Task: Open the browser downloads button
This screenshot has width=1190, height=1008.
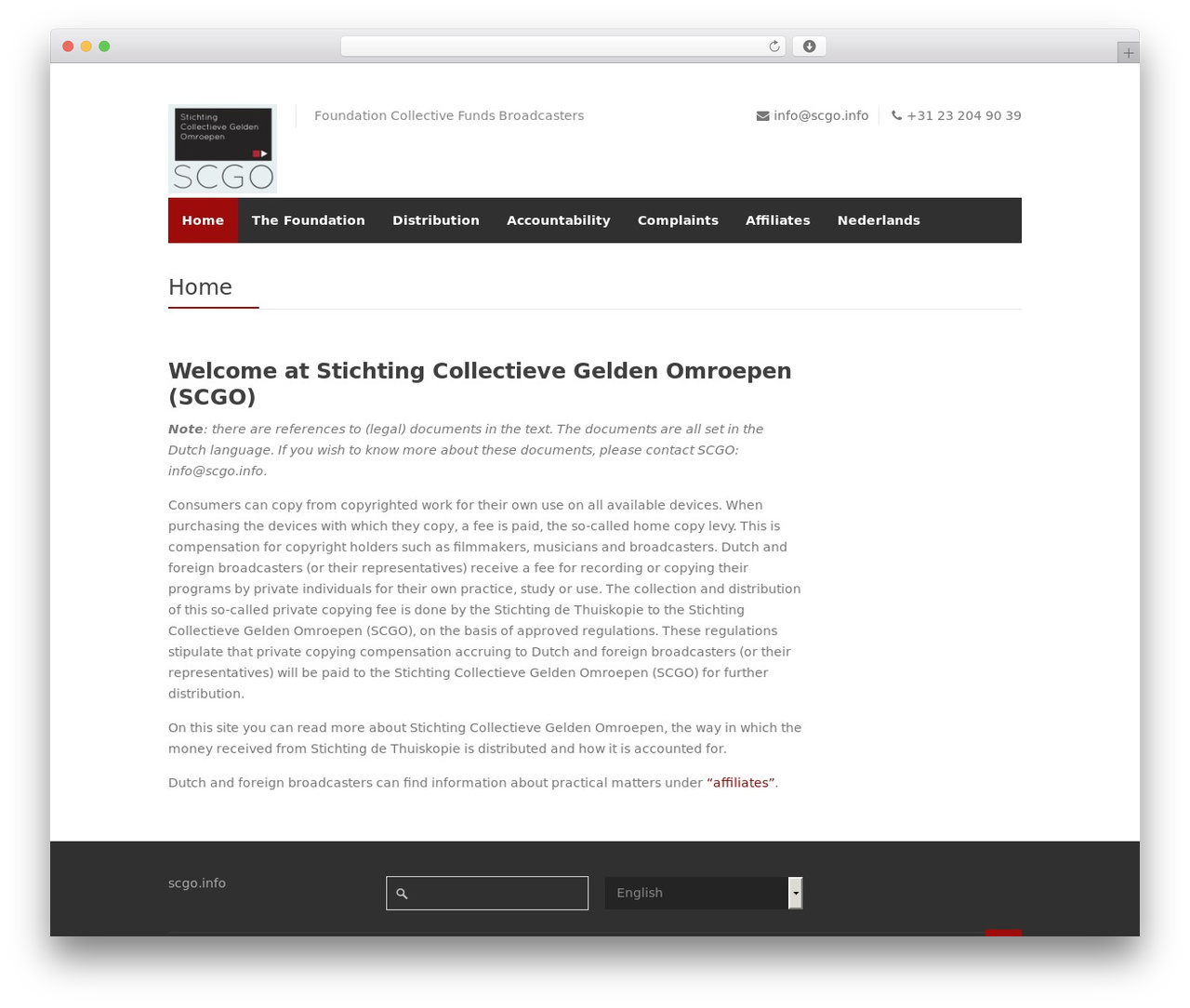Action: point(809,46)
